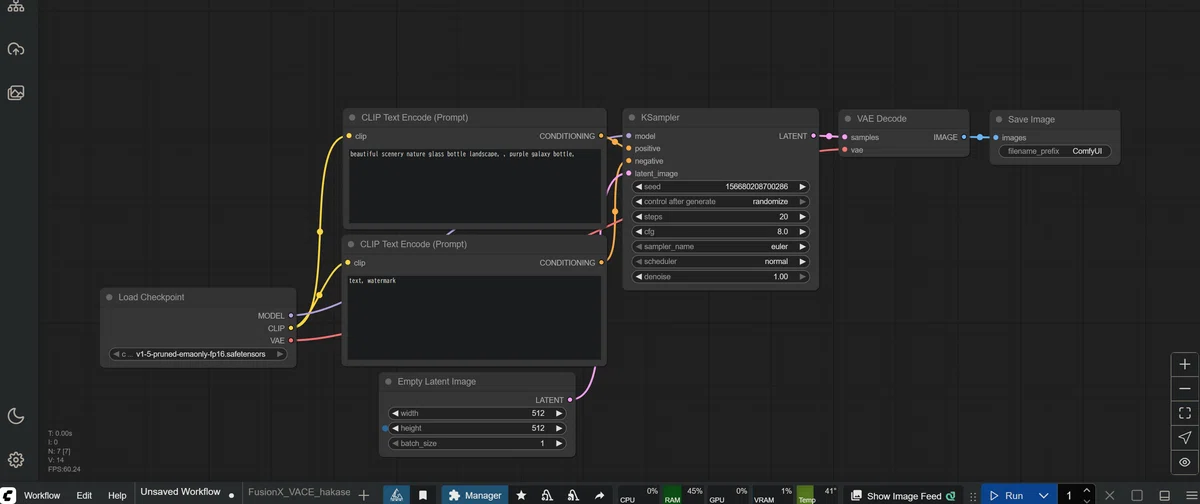Toggle link visibility with the eye icon
The image size is (1200, 504).
pyautogui.click(x=1185, y=462)
